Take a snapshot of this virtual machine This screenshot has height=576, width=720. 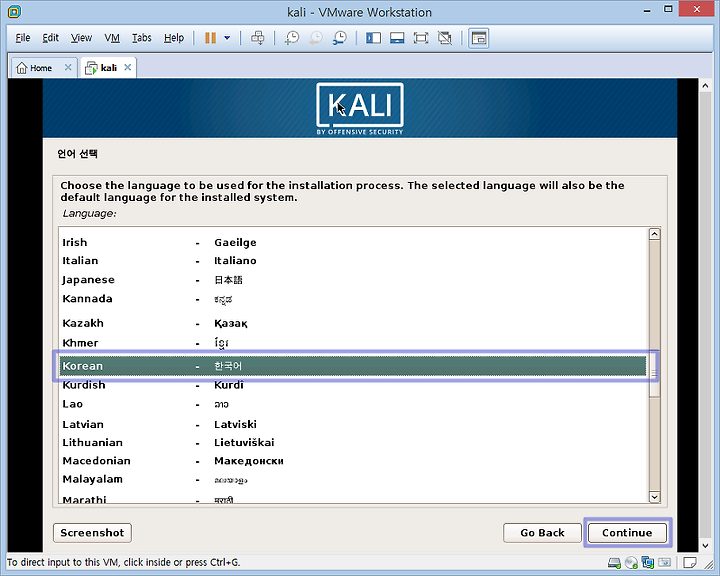point(292,38)
